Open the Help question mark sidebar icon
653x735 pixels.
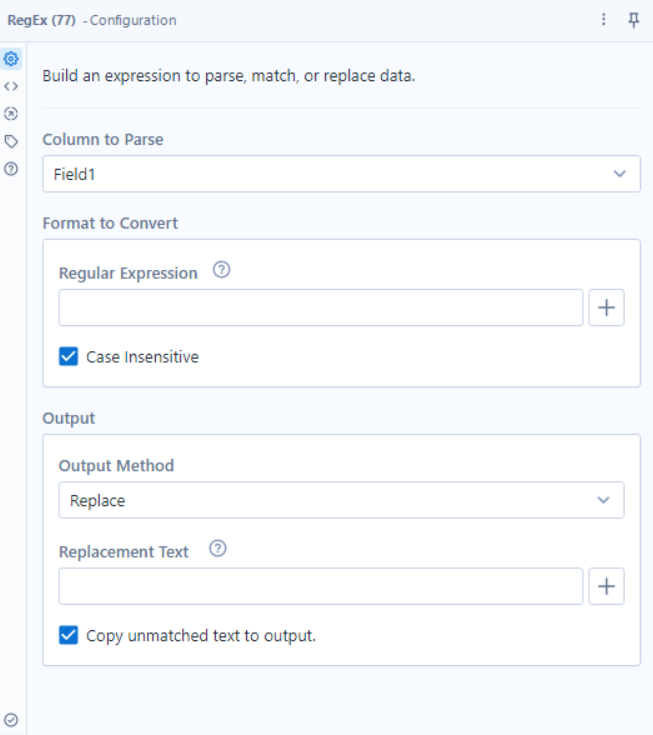13,169
